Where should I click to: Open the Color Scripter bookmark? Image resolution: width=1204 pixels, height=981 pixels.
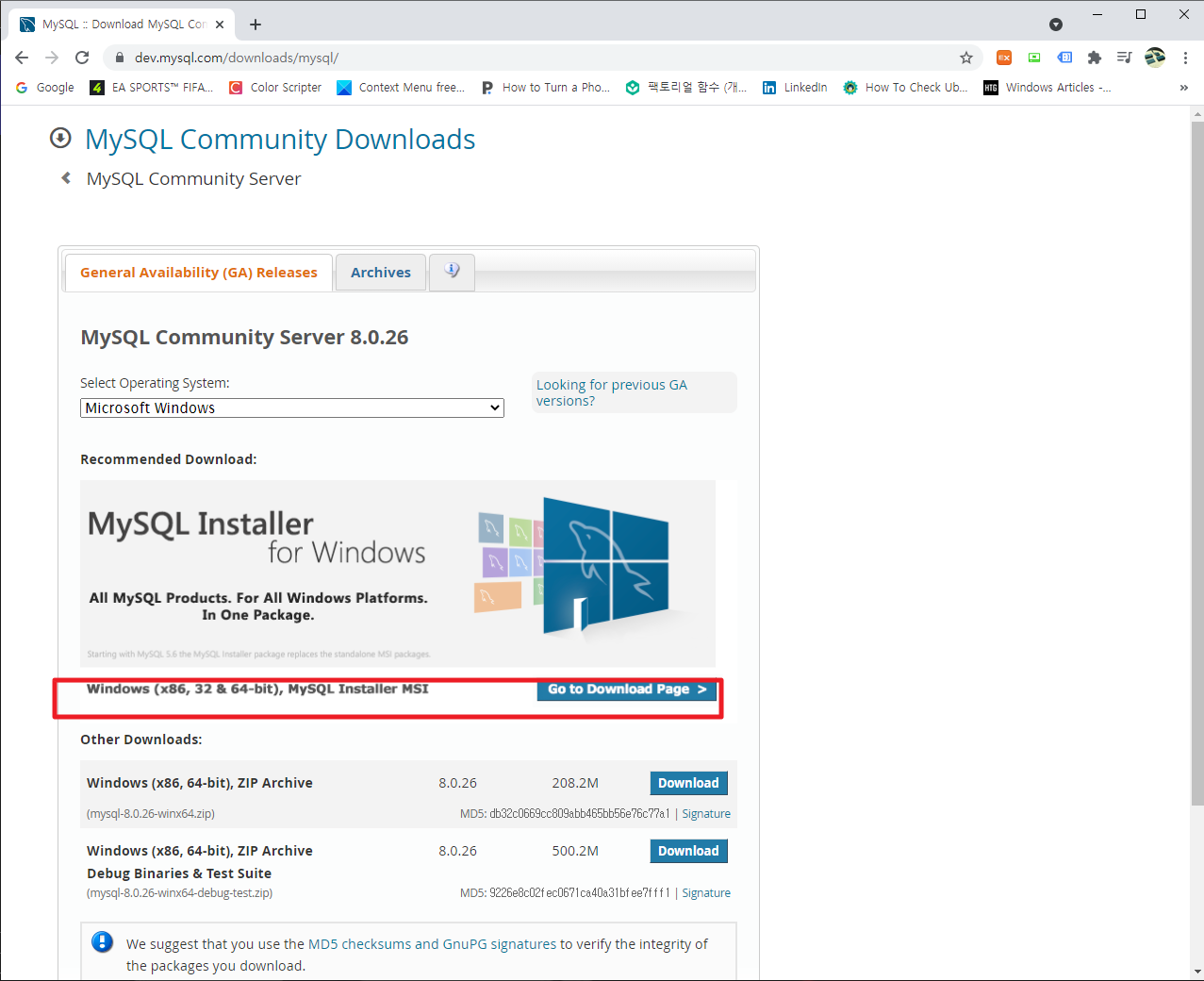tap(275, 87)
